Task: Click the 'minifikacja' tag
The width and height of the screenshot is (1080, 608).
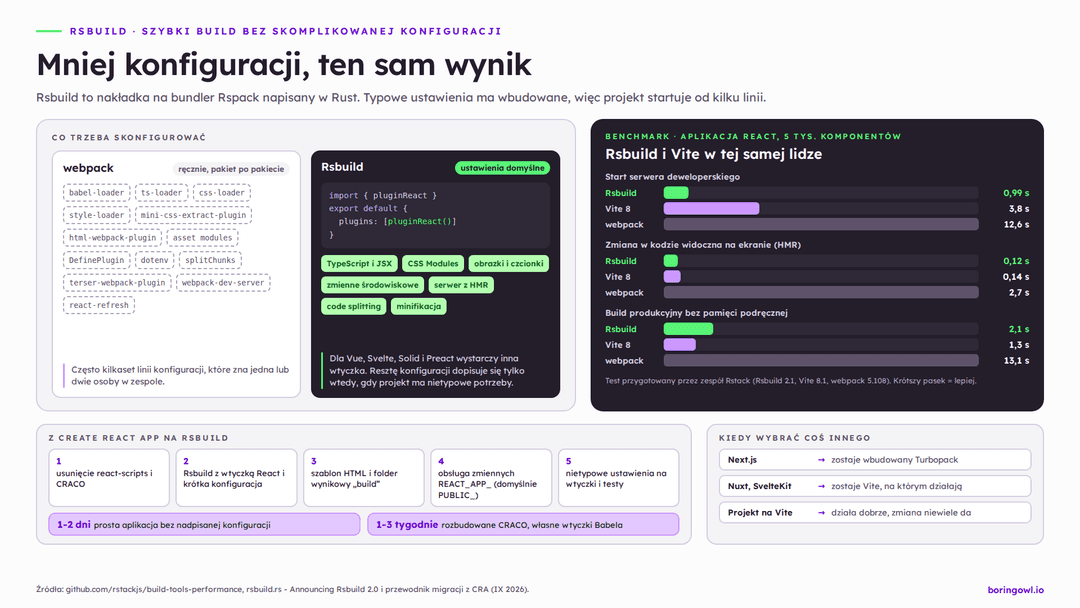Action: [419, 306]
